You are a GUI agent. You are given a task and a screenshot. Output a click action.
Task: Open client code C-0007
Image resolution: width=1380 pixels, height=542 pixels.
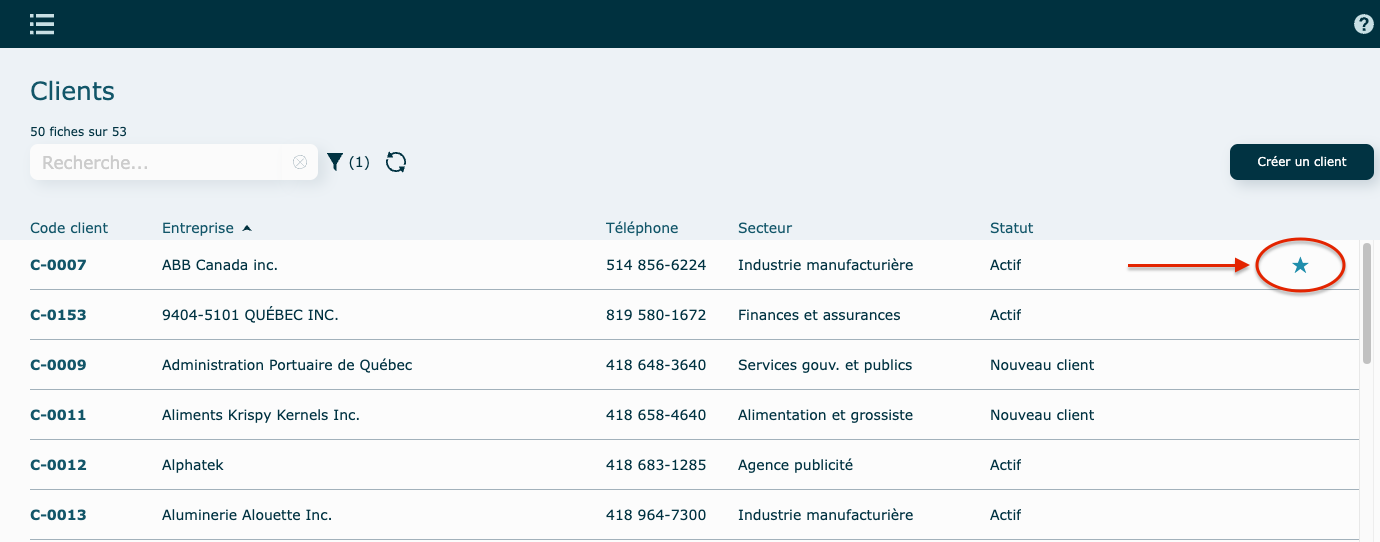click(x=58, y=265)
